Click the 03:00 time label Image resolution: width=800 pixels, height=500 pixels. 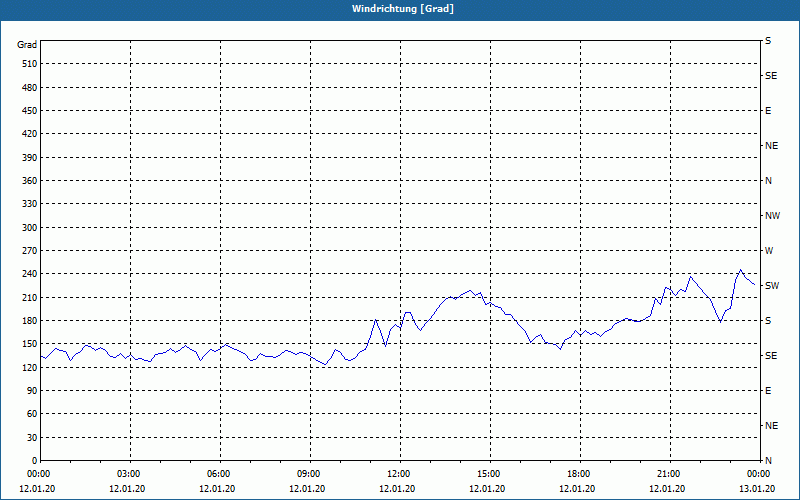[130, 474]
